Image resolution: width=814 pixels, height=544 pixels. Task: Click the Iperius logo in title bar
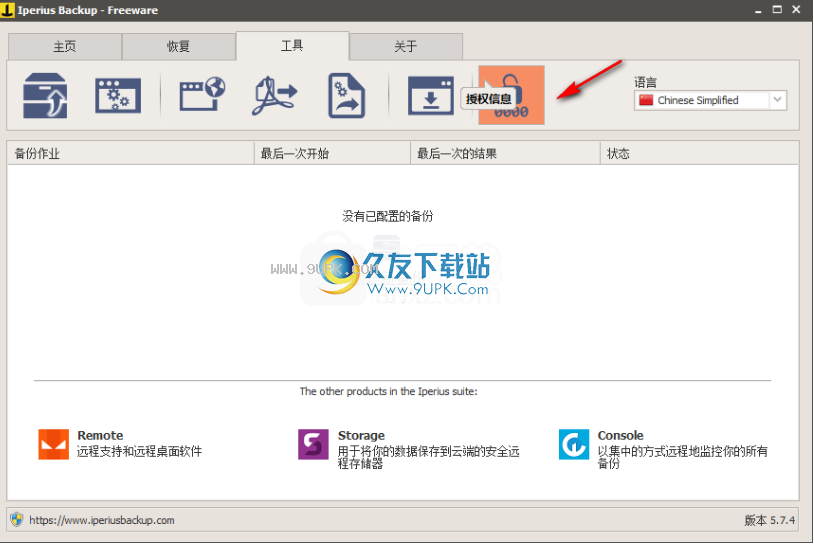click(x=7, y=10)
